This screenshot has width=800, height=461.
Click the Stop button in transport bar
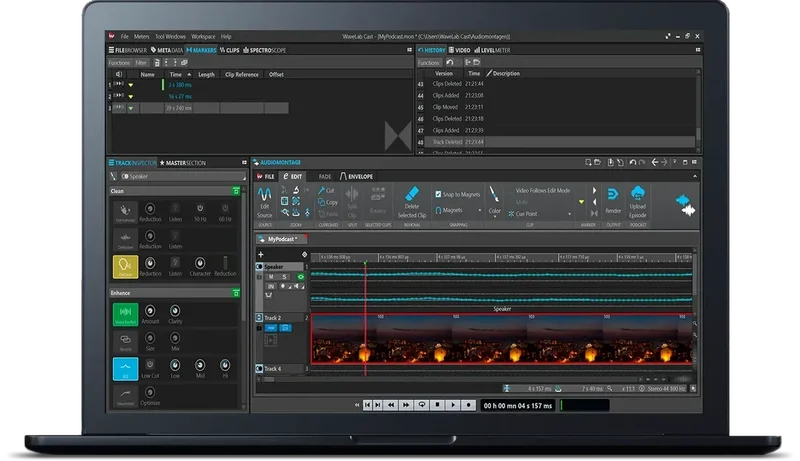[x=437, y=405]
